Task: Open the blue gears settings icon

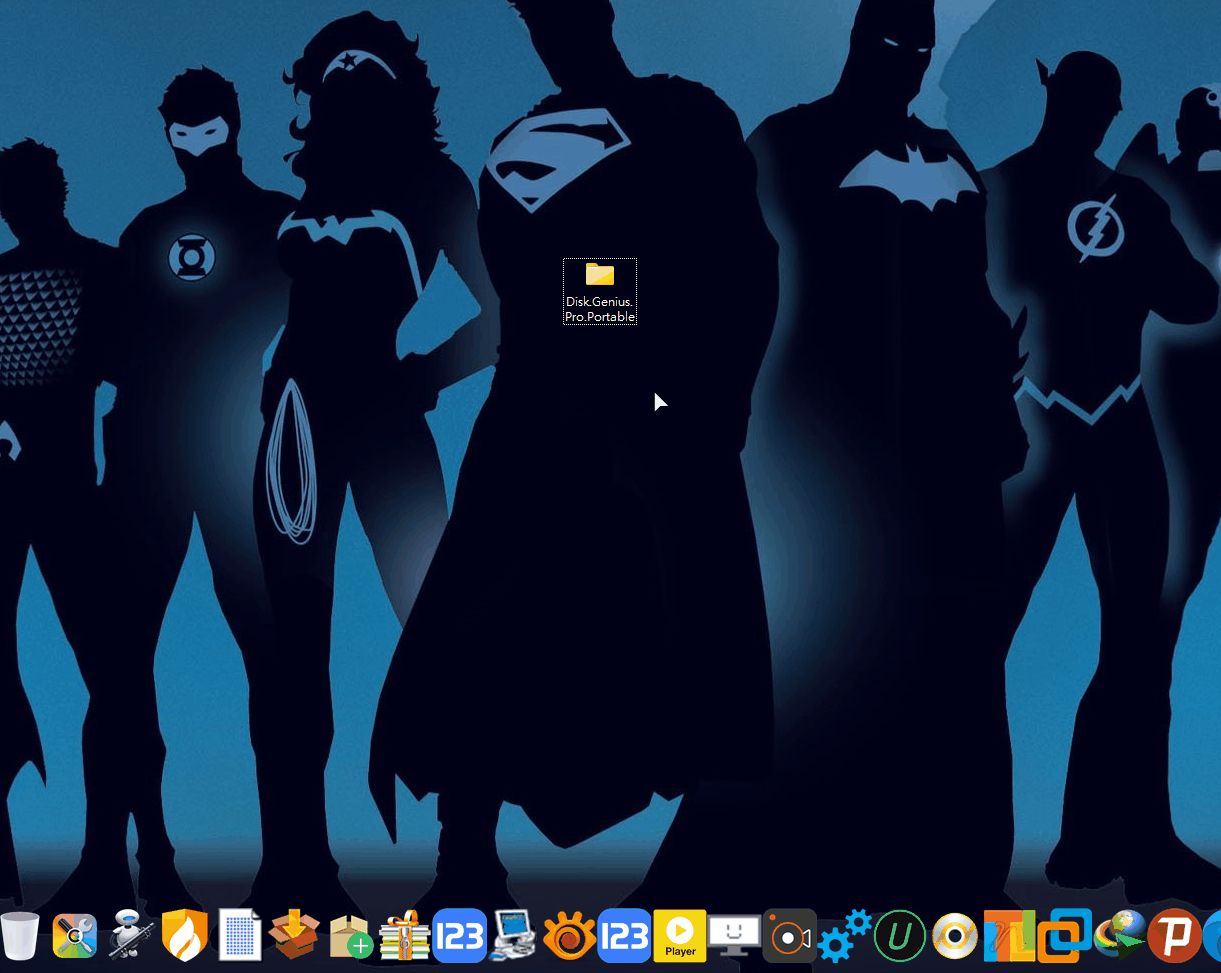Action: click(x=845, y=936)
